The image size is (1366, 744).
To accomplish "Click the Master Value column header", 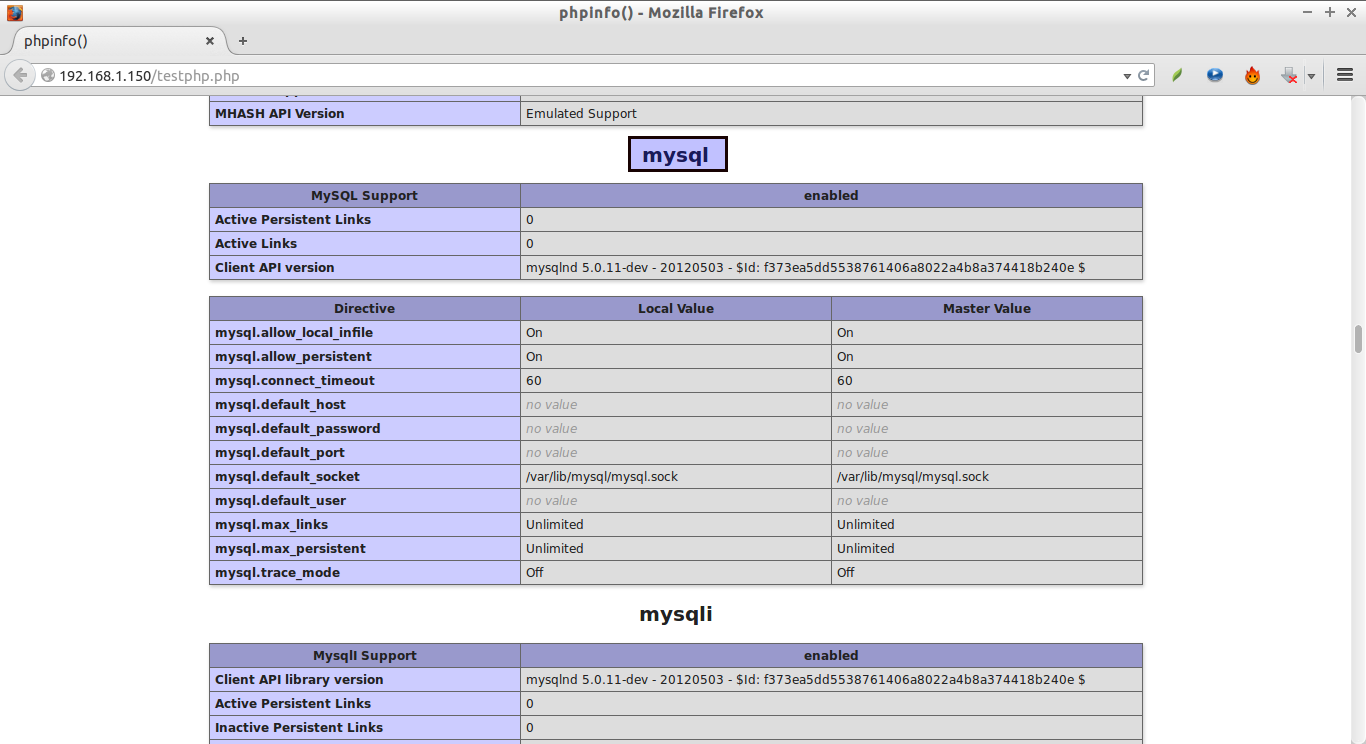I will pyautogui.click(x=987, y=309).
